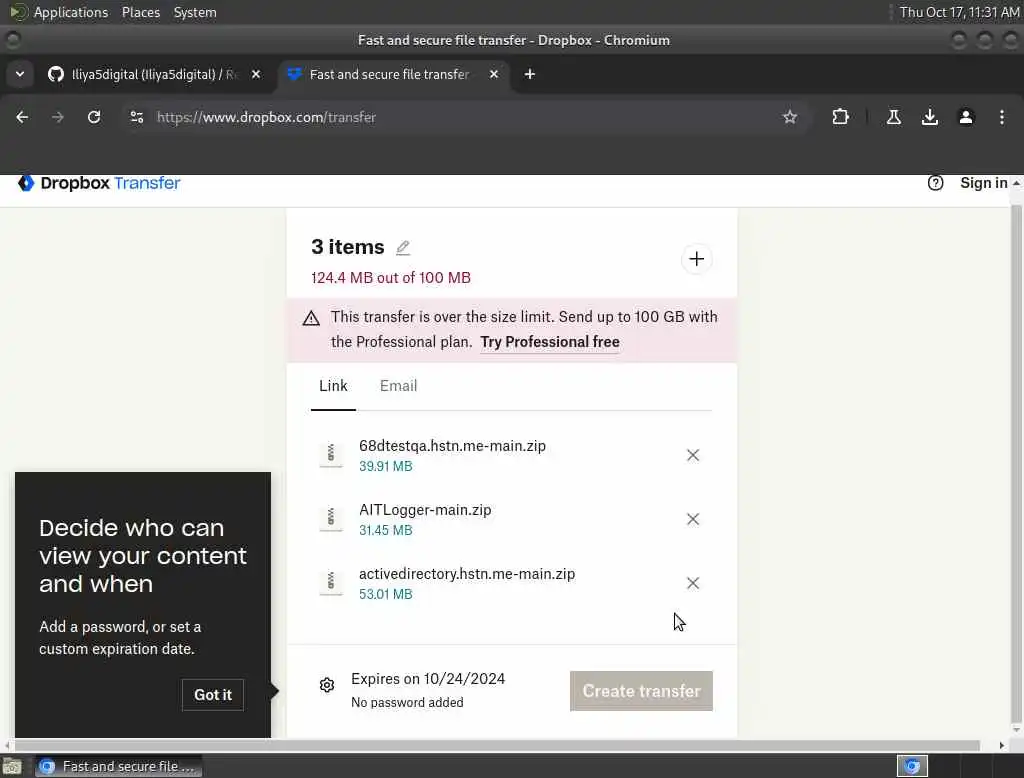Screen dimensions: 1024x778
Task: Click the browser forward arrow
Action: [x=58, y=118]
